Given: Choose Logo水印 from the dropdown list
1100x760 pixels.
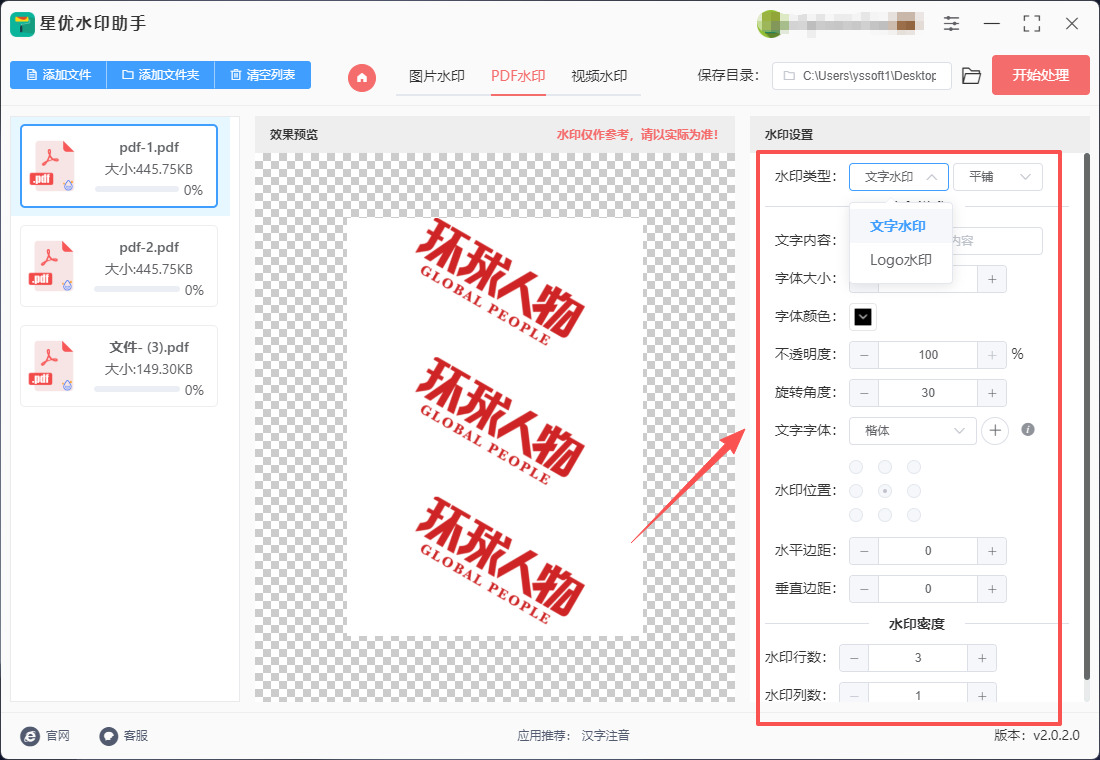Looking at the screenshot, I should [x=900, y=260].
